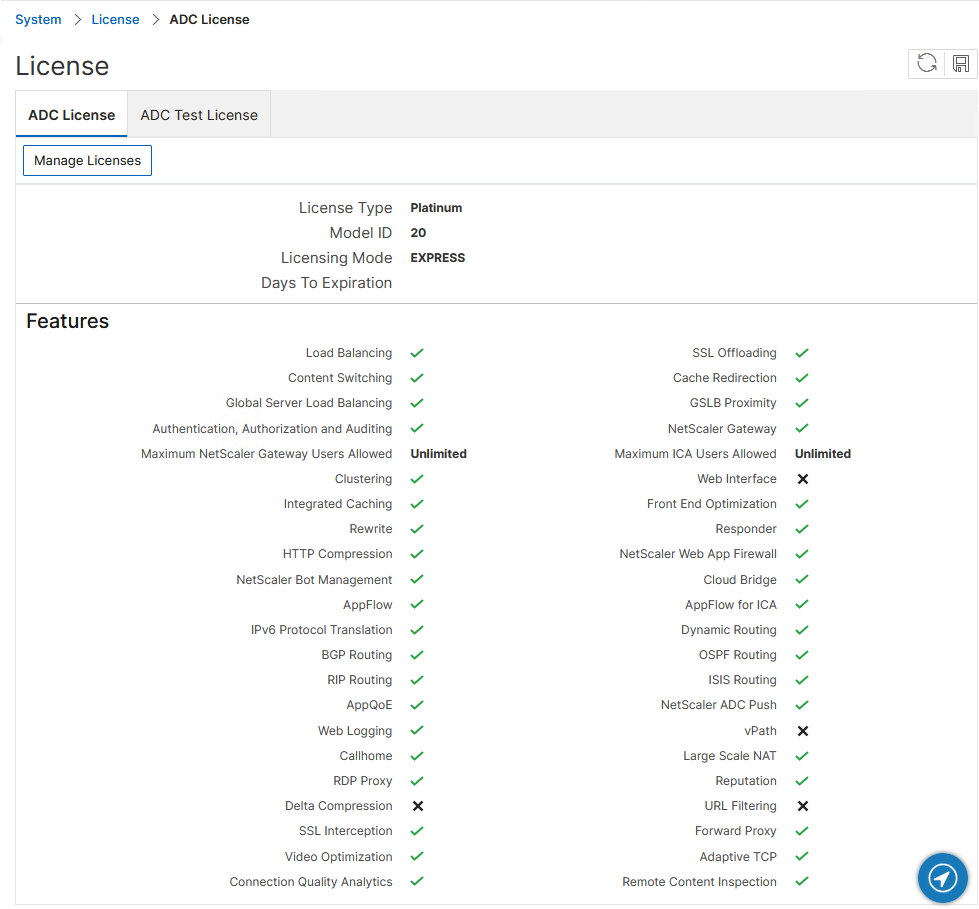979x909 pixels.
Task: Refresh the license page using the circular arrows icon
Action: coord(925,63)
